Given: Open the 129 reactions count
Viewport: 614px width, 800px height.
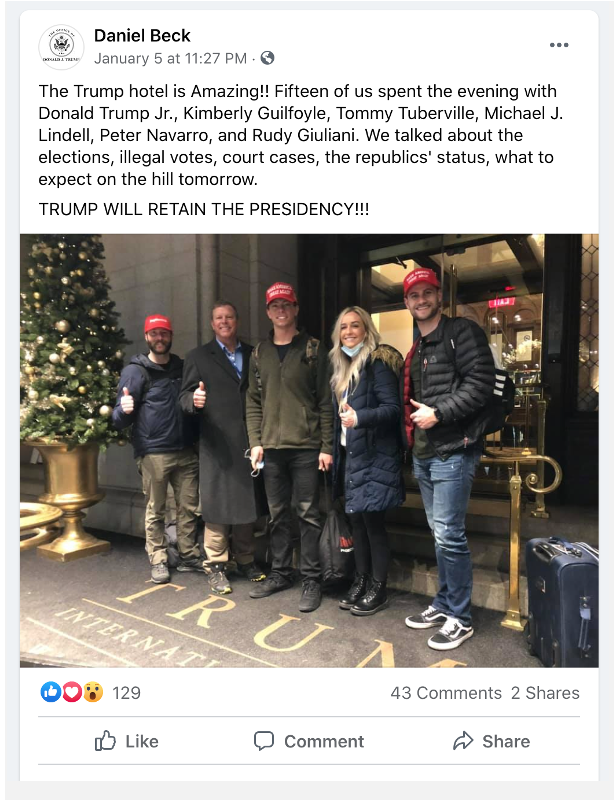Looking at the screenshot, I should [x=126, y=693].
